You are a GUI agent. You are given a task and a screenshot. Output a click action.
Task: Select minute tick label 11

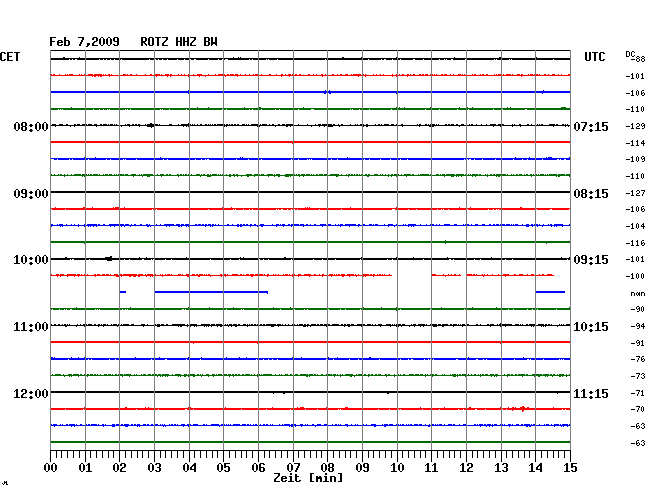coord(431,468)
